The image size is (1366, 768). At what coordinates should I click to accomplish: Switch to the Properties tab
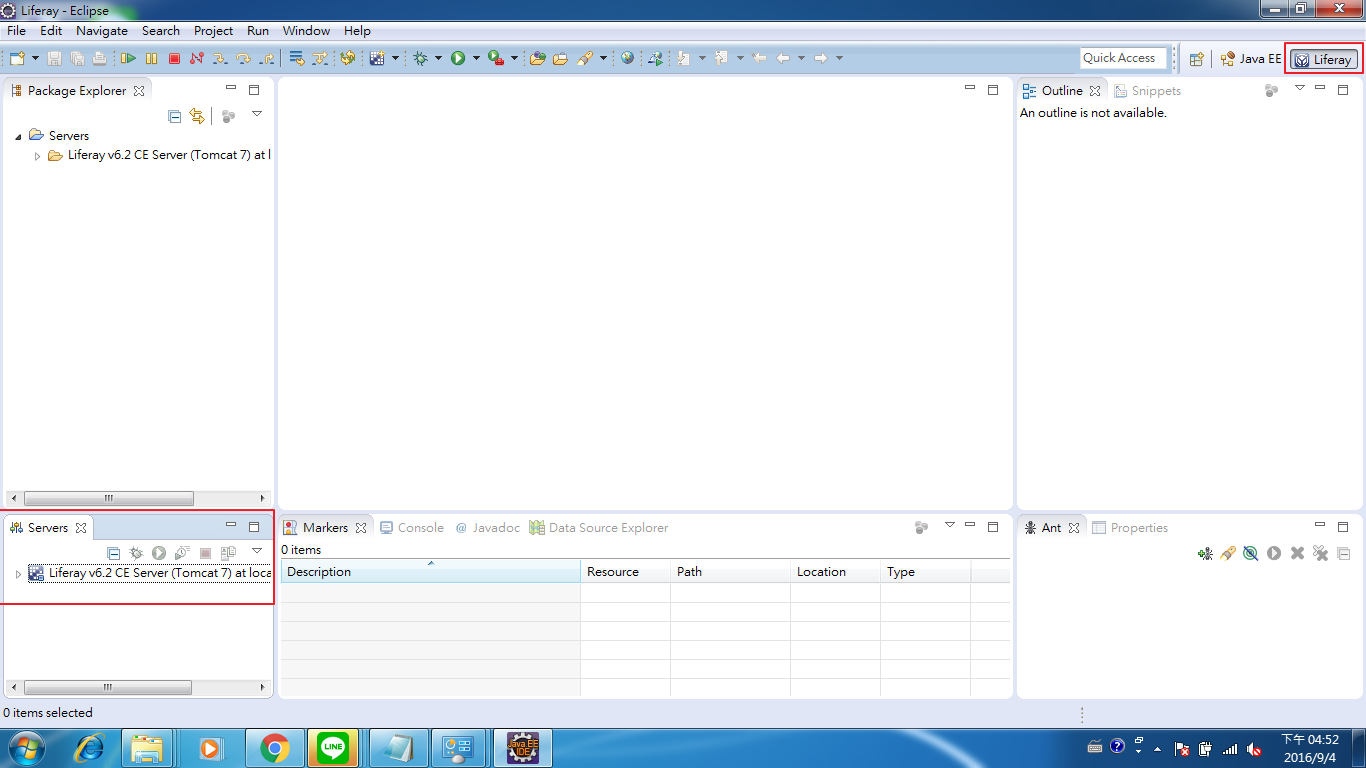[x=1130, y=528]
